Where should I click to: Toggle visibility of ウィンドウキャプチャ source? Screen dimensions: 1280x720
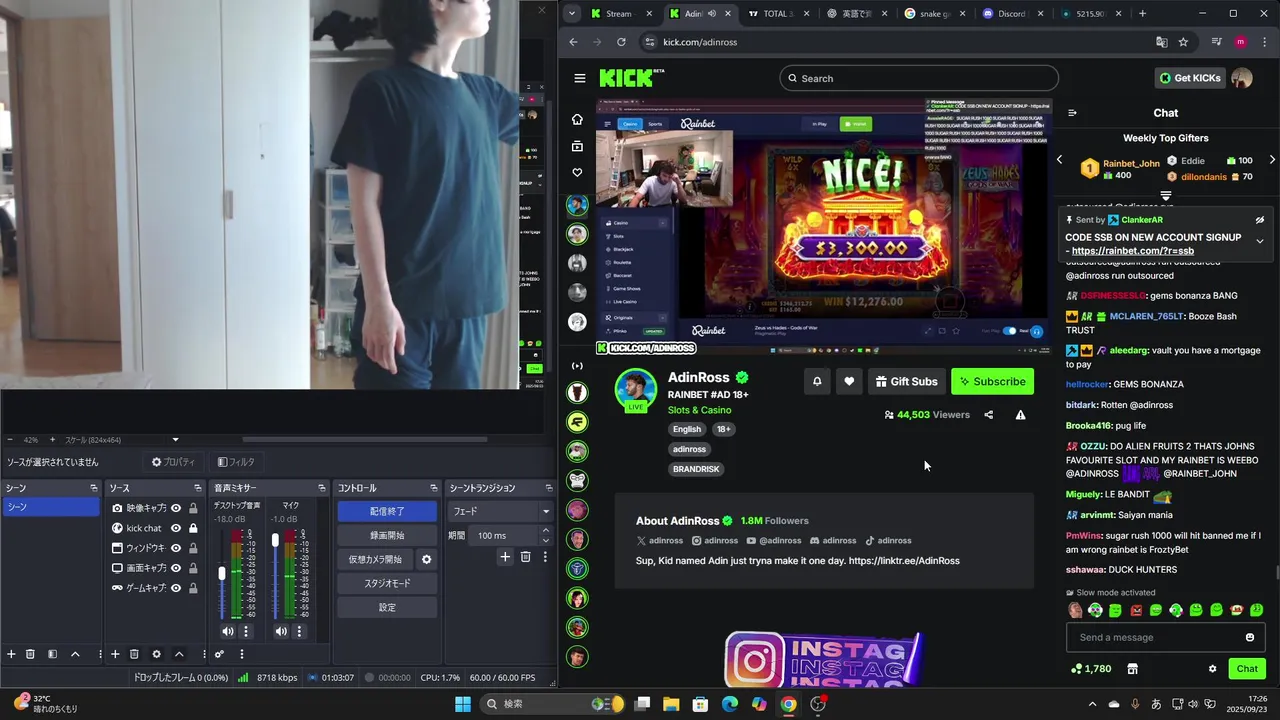(x=176, y=548)
